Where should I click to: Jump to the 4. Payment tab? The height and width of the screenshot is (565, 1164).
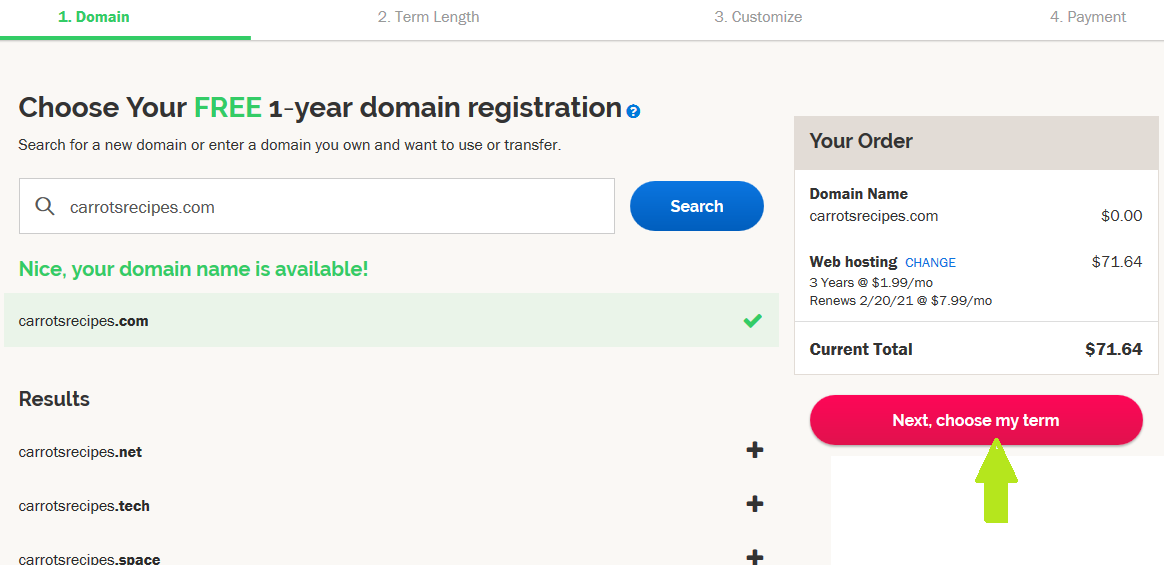(x=1088, y=17)
